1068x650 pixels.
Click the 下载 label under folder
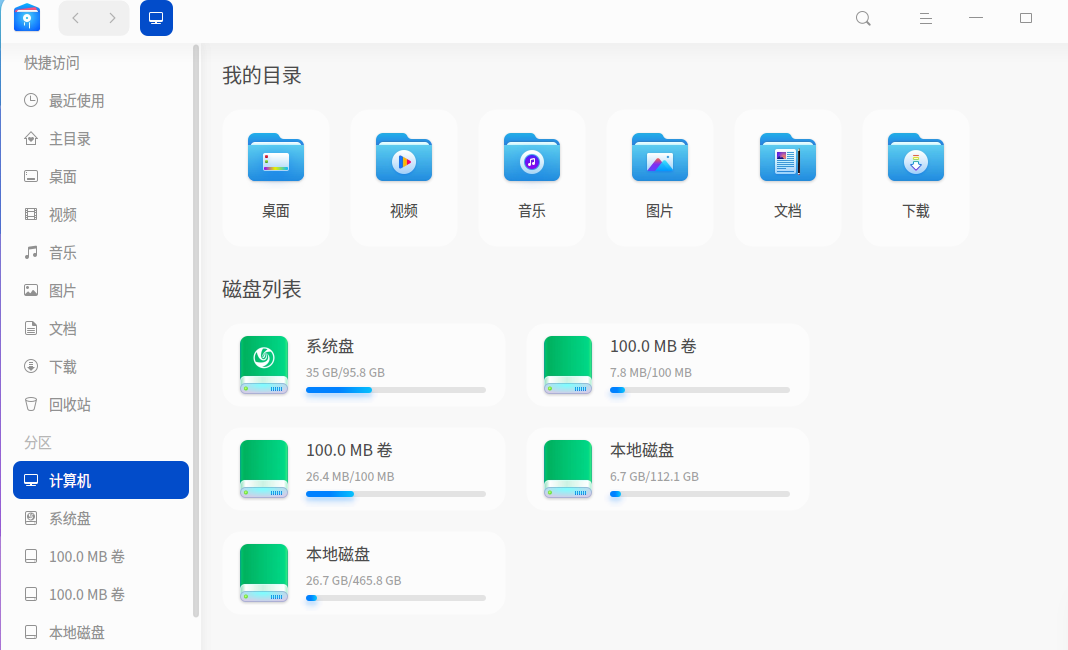tap(916, 211)
